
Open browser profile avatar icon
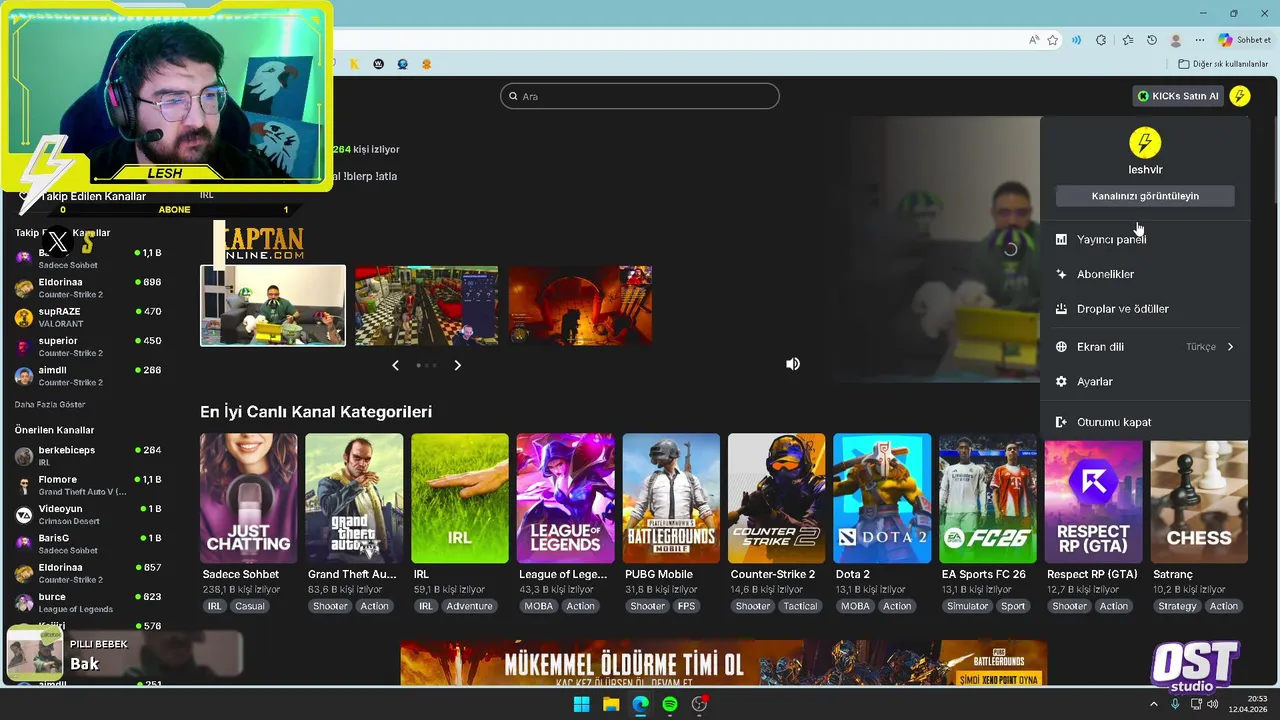[x=1176, y=40]
